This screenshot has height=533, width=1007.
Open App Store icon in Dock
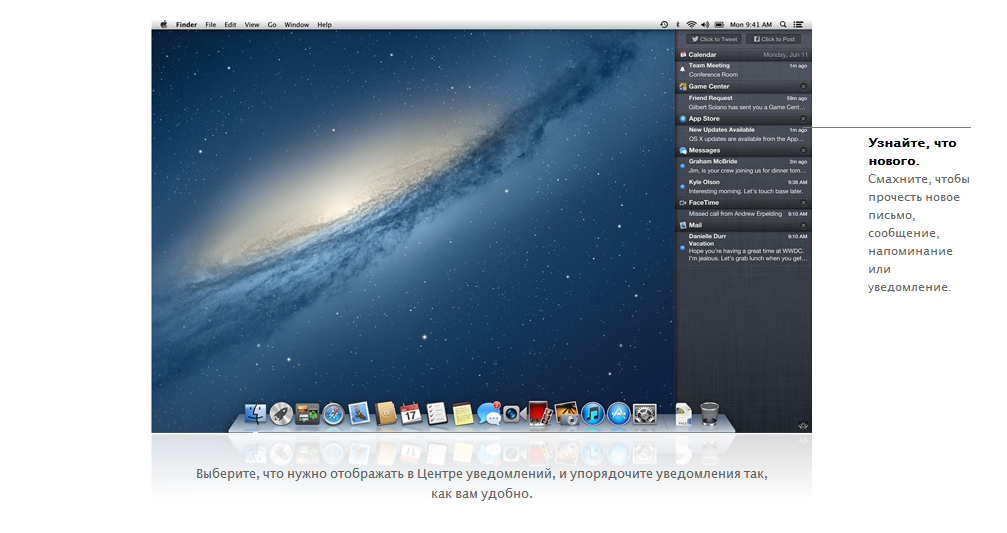point(618,414)
